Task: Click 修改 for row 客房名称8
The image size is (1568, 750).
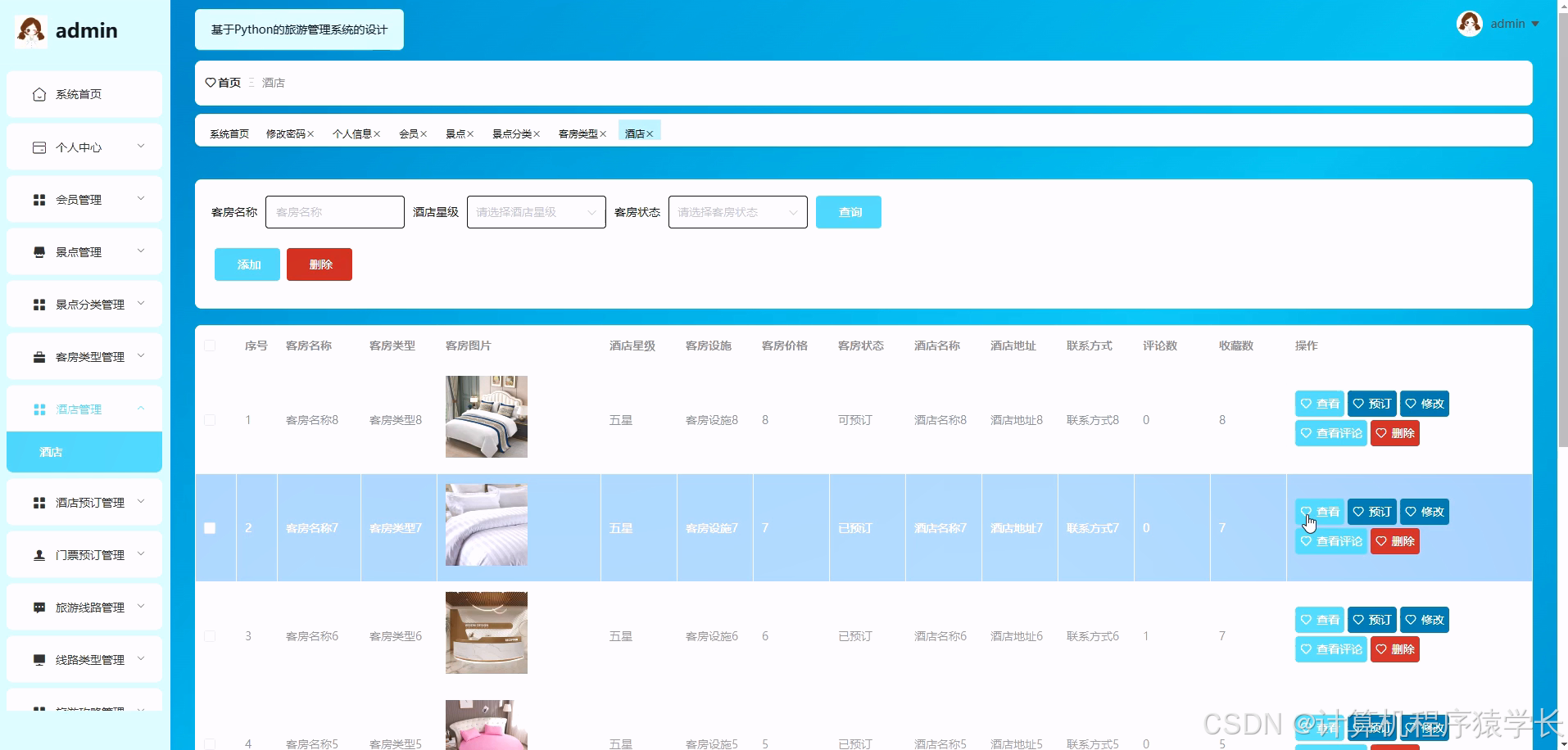Action: coord(1425,404)
